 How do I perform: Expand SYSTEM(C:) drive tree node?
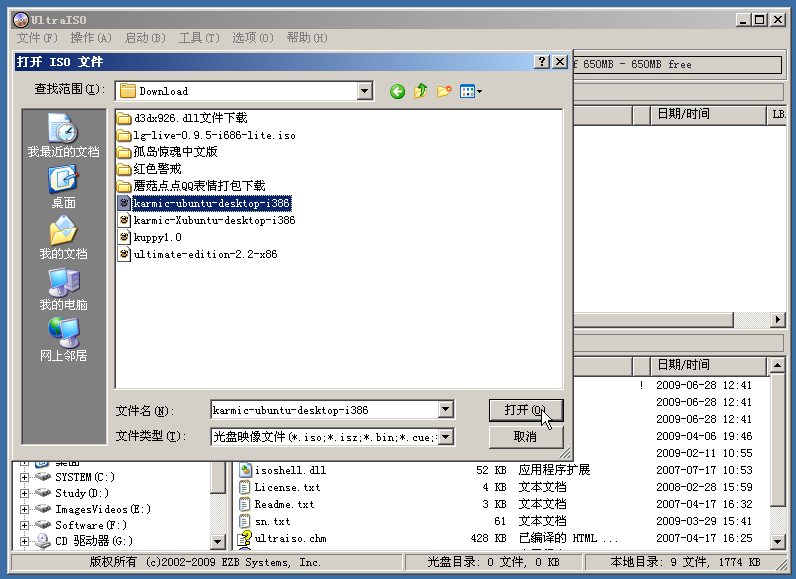[24, 477]
